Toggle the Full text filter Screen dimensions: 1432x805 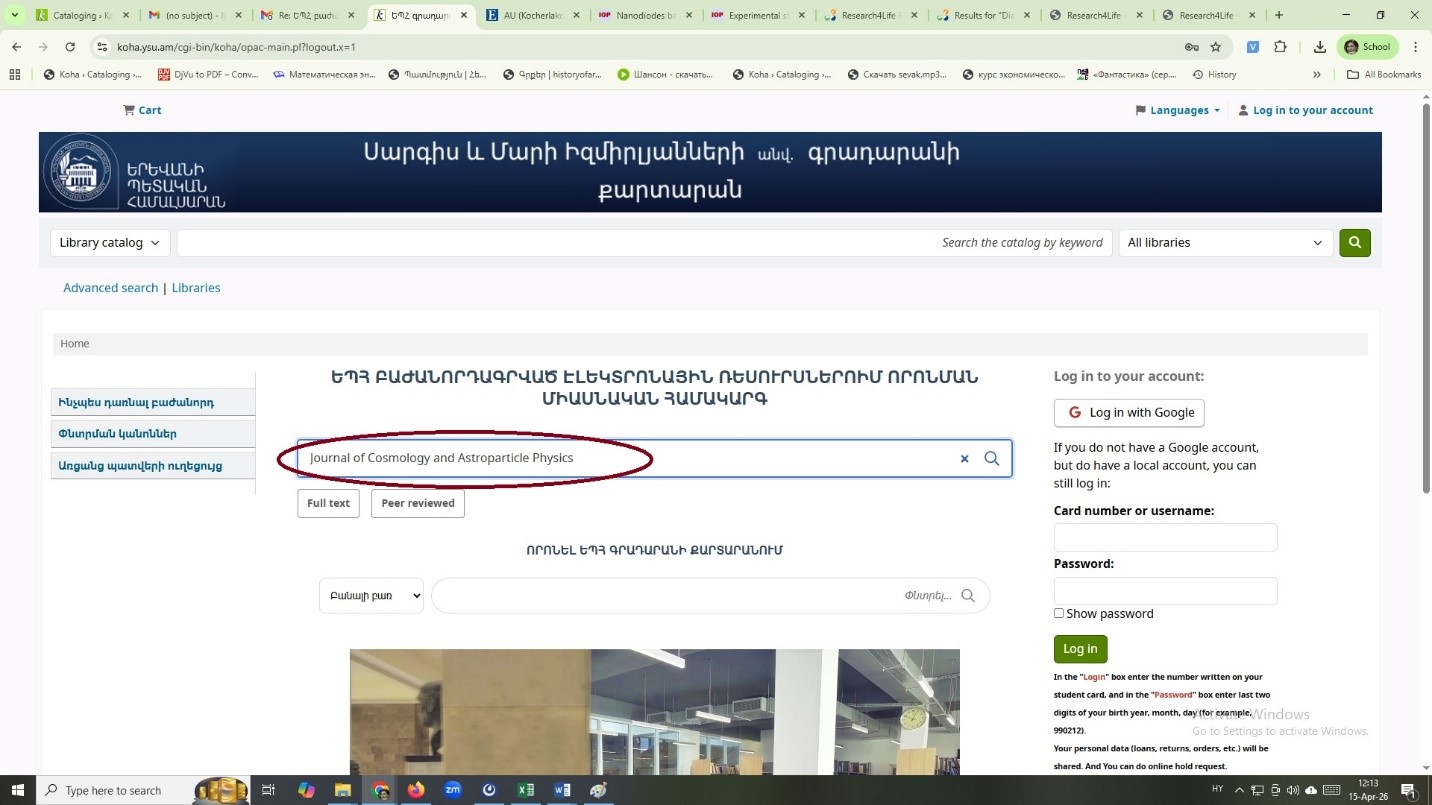point(328,503)
